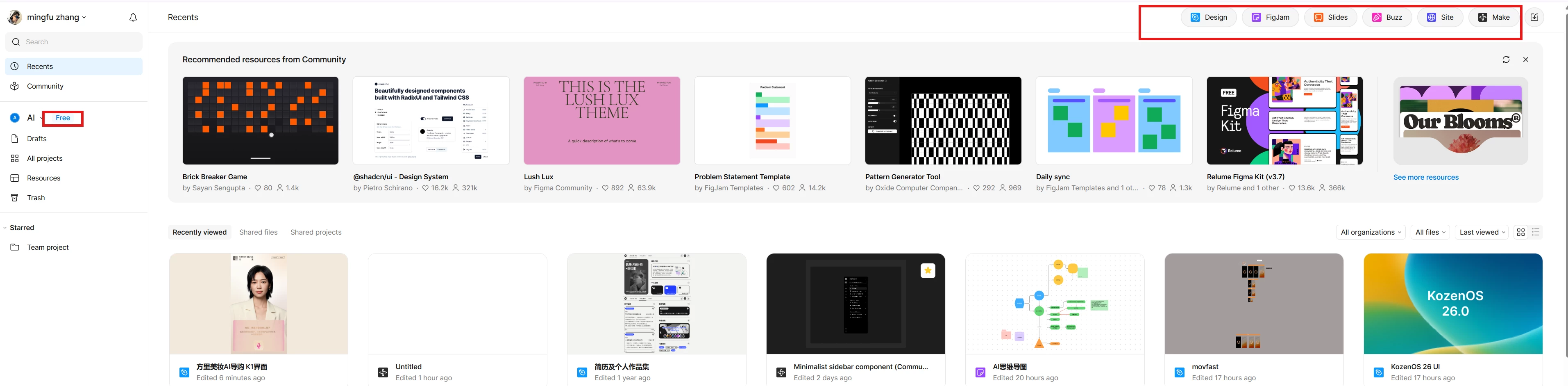Open the Lush Lux theme thumbnail
The image size is (1568, 386).
(602, 121)
